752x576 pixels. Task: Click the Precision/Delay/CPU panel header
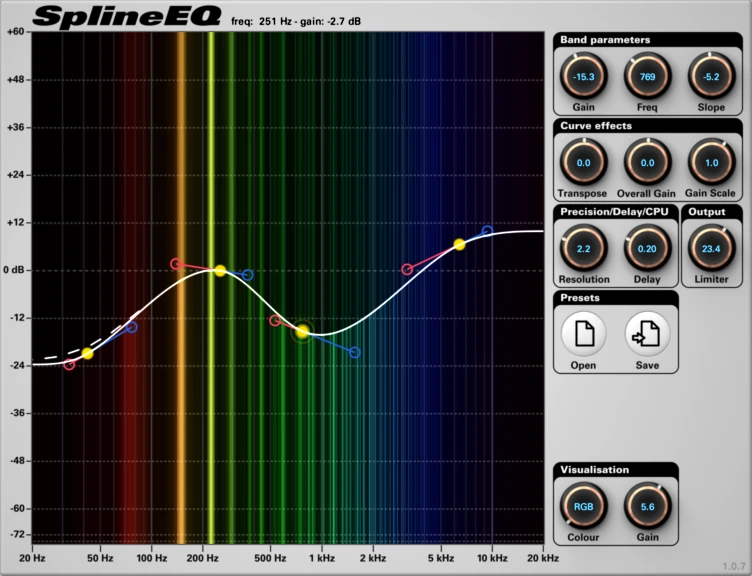tap(616, 212)
